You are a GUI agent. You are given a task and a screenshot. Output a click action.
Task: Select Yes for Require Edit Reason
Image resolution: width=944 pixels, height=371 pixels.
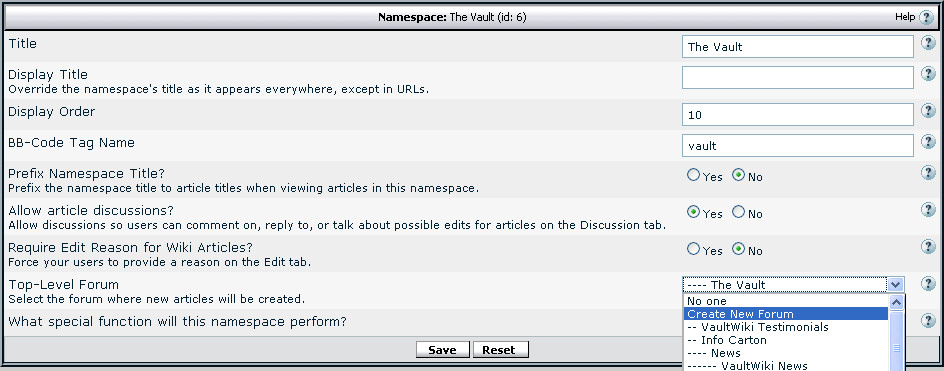(694, 249)
